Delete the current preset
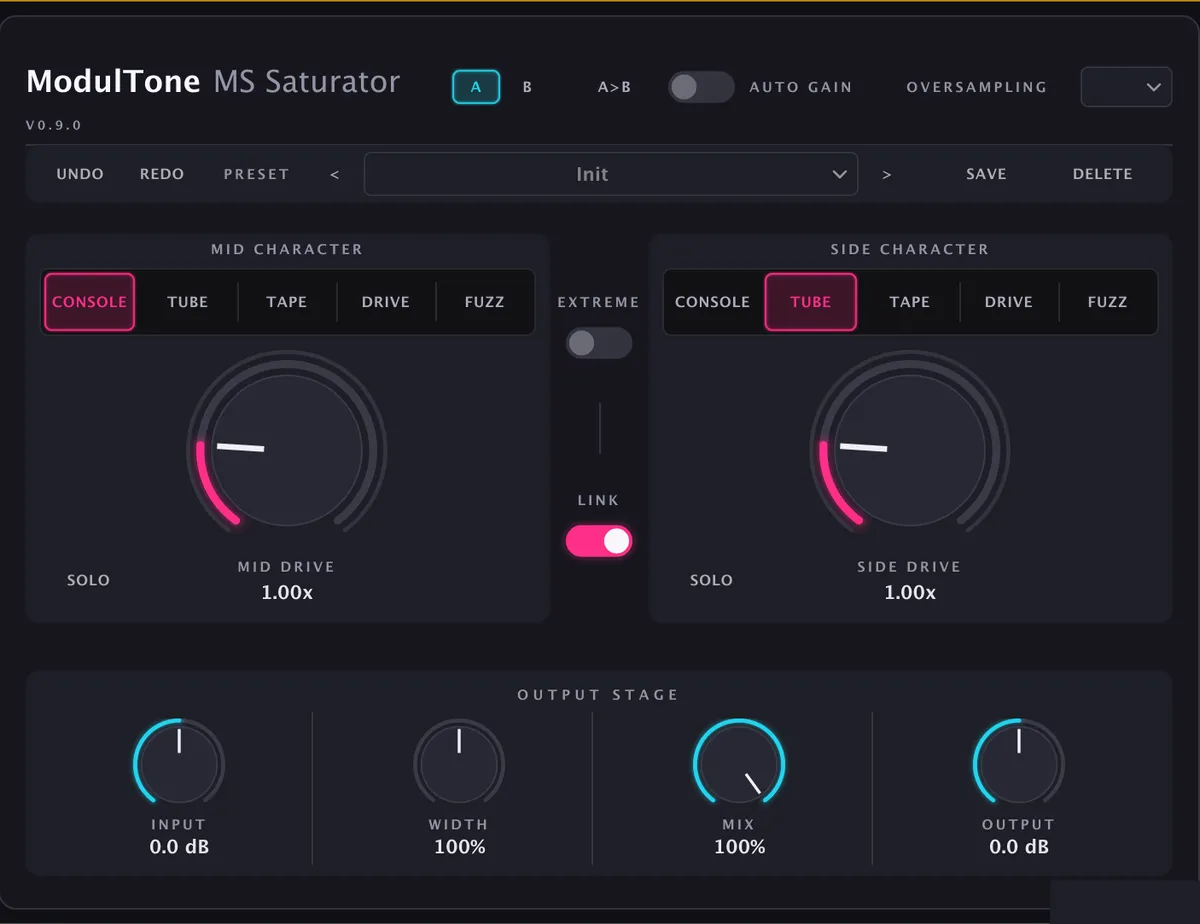Viewport: 1200px width, 924px height. [x=1103, y=174]
